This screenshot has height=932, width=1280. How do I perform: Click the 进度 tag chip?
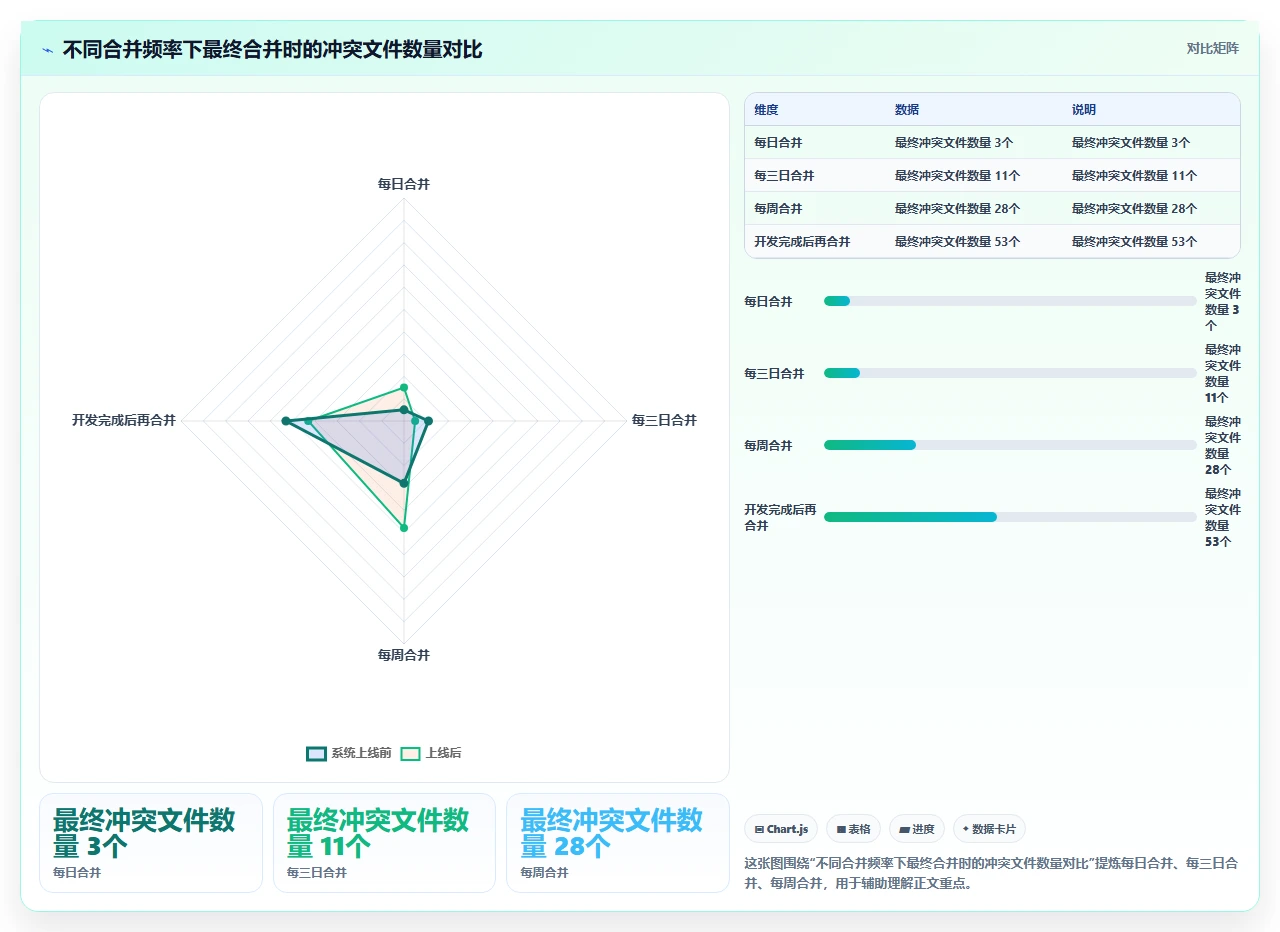tap(916, 829)
